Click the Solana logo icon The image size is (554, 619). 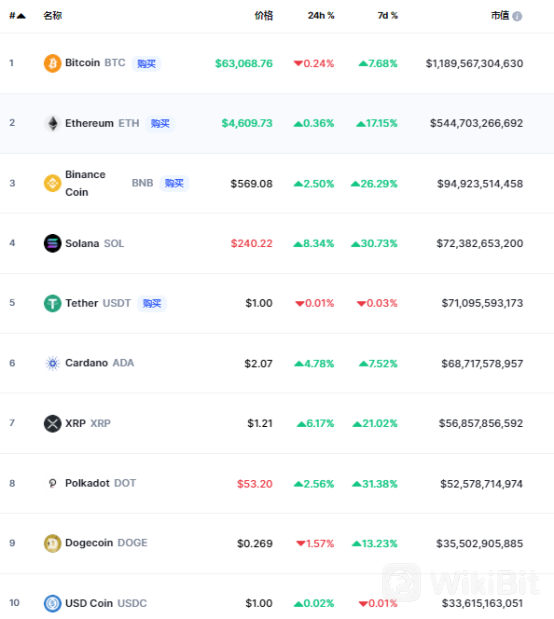tap(53, 243)
